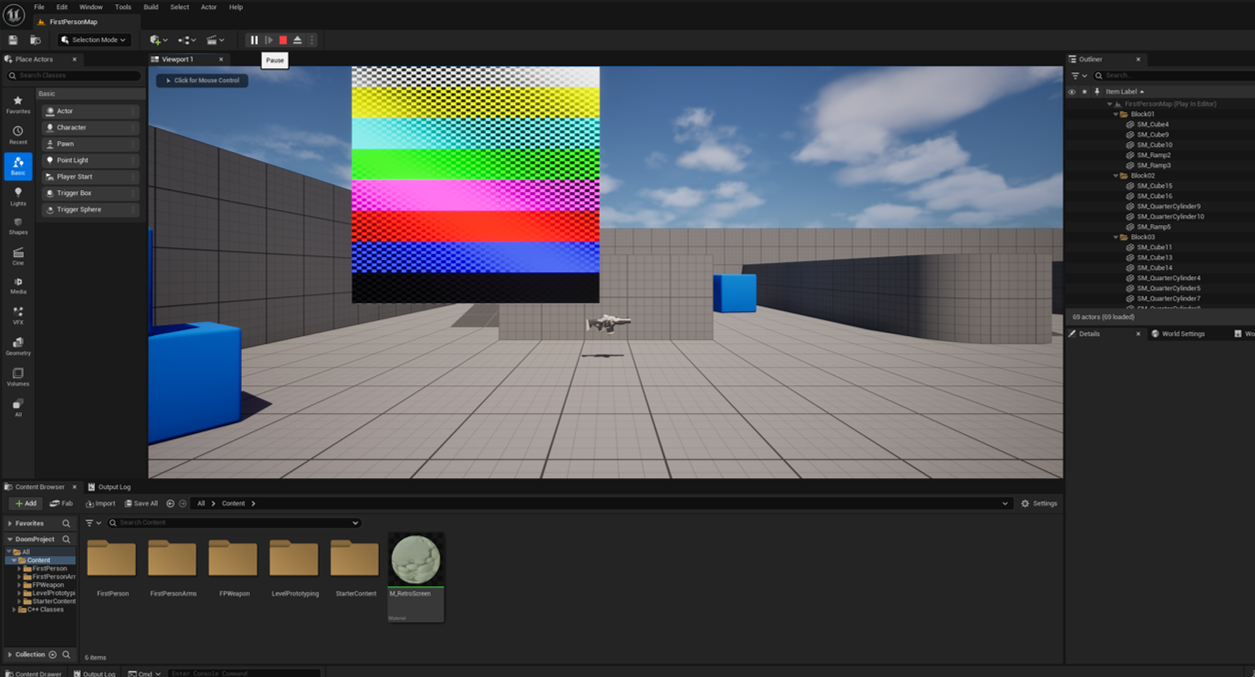Click Save All in Content Browser
The height and width of the screenshot is (677, 1255).
pos(140,503)
